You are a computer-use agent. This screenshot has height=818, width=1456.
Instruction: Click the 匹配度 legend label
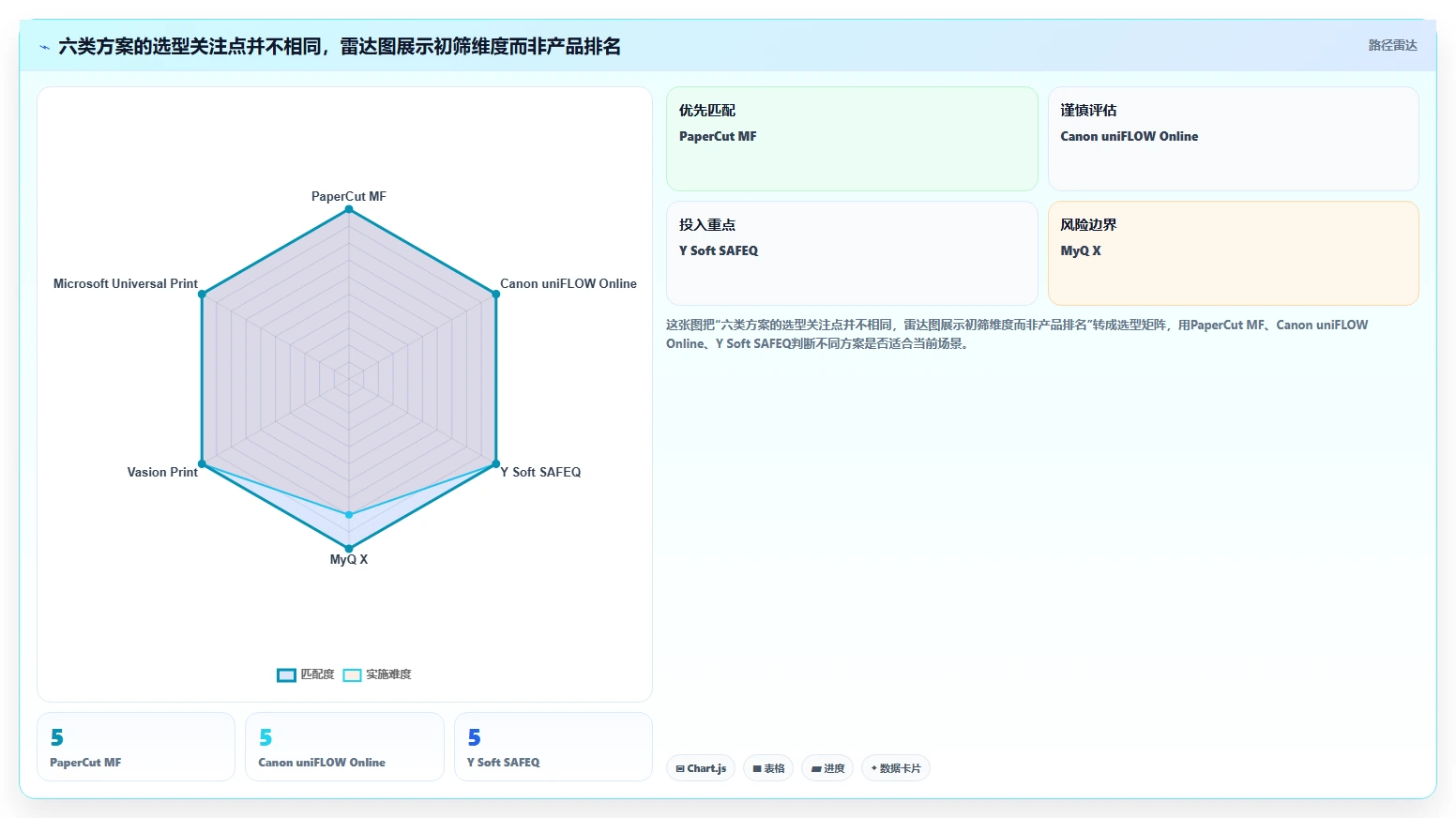(x=317, y=674)
